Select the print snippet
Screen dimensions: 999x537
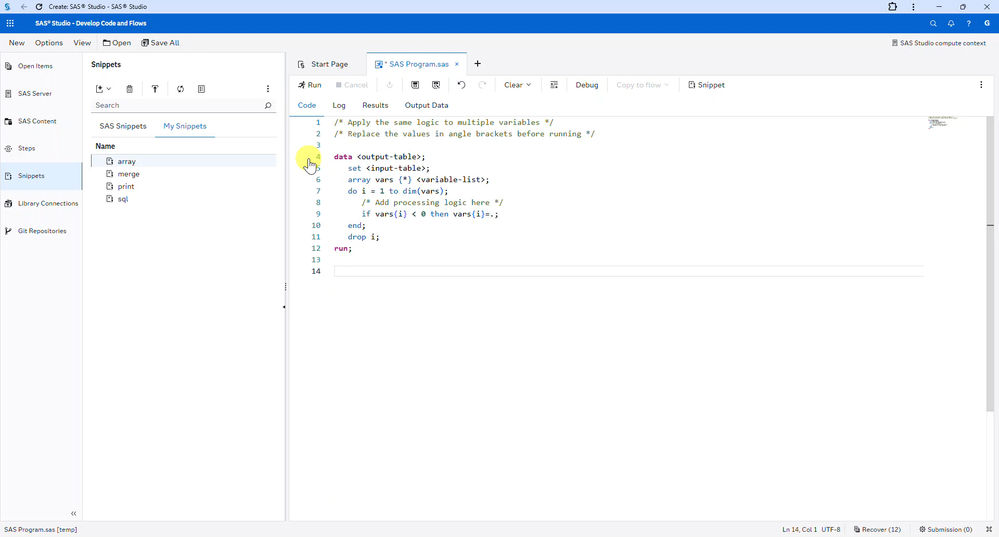tap(183, 187)
